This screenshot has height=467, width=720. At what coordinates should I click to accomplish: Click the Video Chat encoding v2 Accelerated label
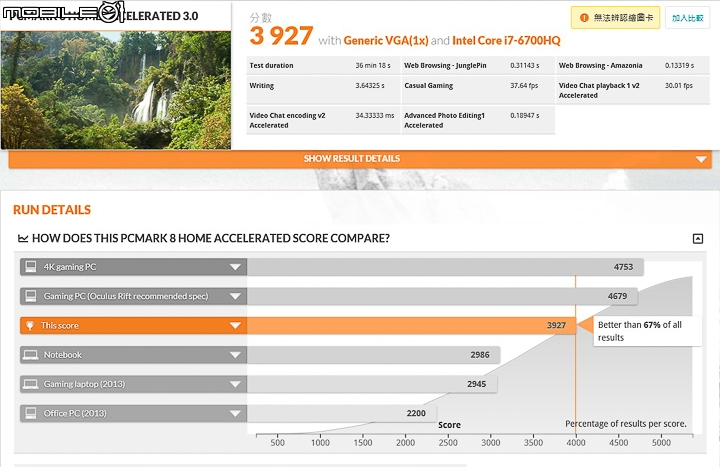coord(287,120)
